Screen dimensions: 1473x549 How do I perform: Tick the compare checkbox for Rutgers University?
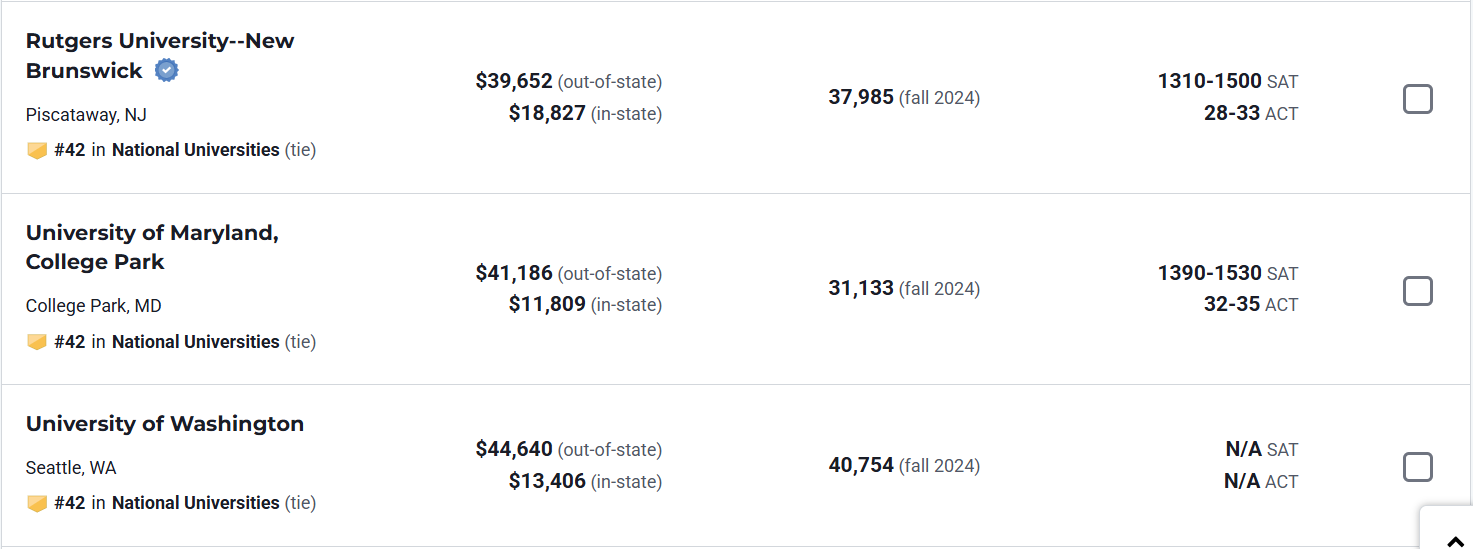click(x=1417, y=99)
